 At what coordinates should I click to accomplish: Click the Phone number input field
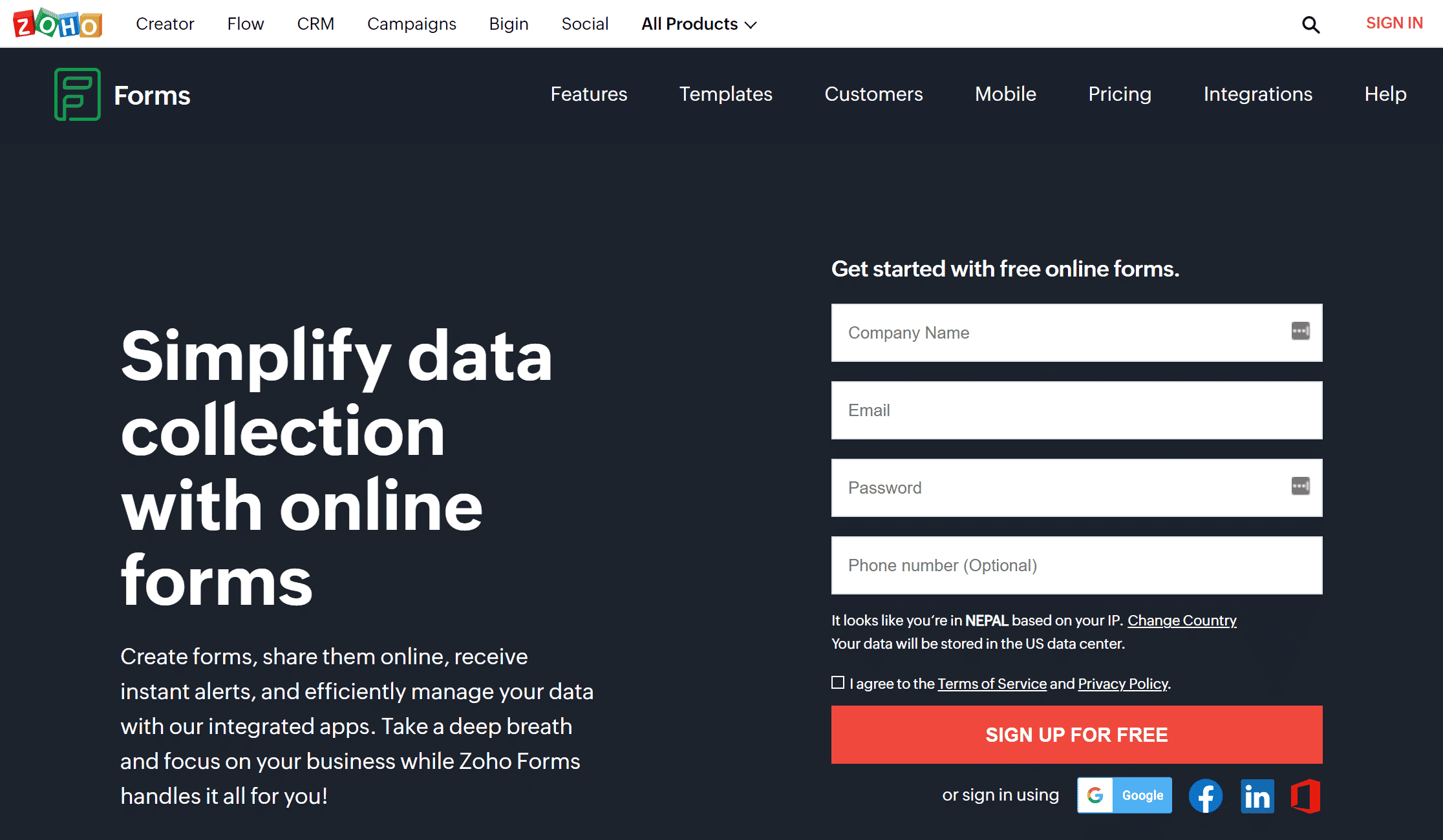click(1077, 565)
